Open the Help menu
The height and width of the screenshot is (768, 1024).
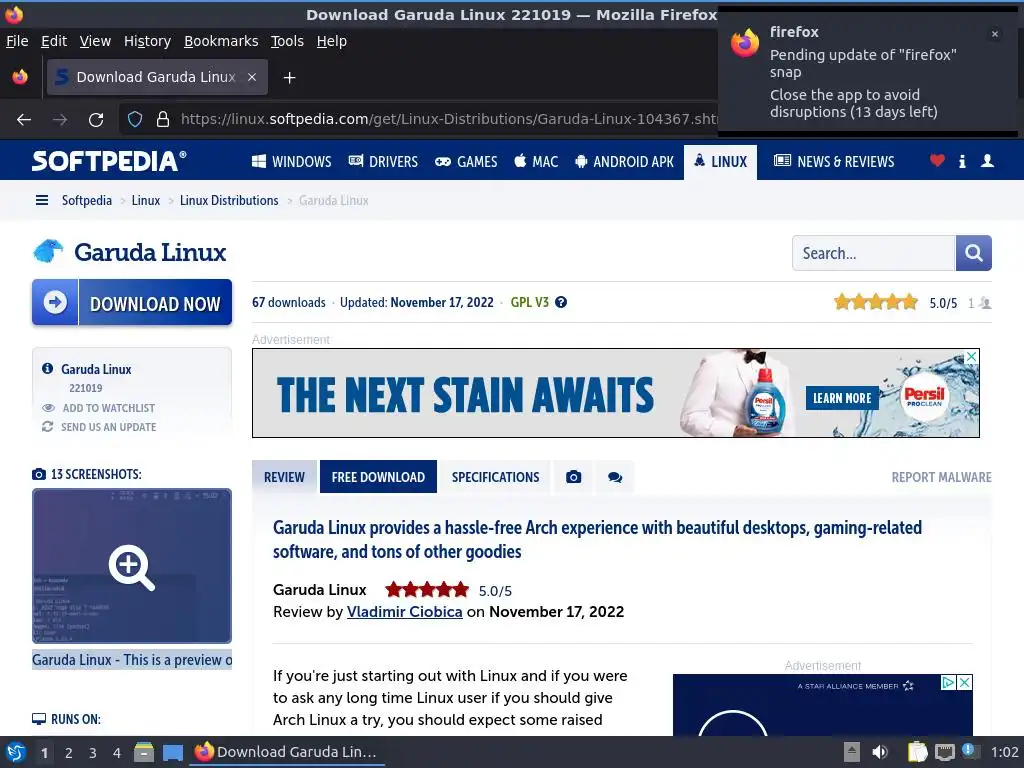pyautogui.click(x=332, y=41)
